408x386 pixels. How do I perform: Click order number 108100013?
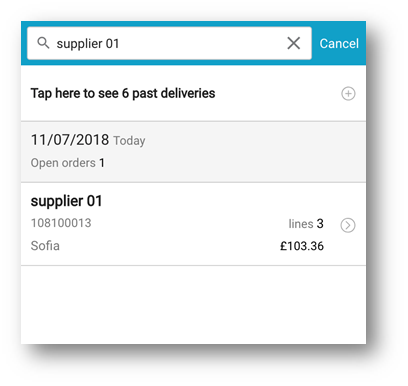coord(61,223)
